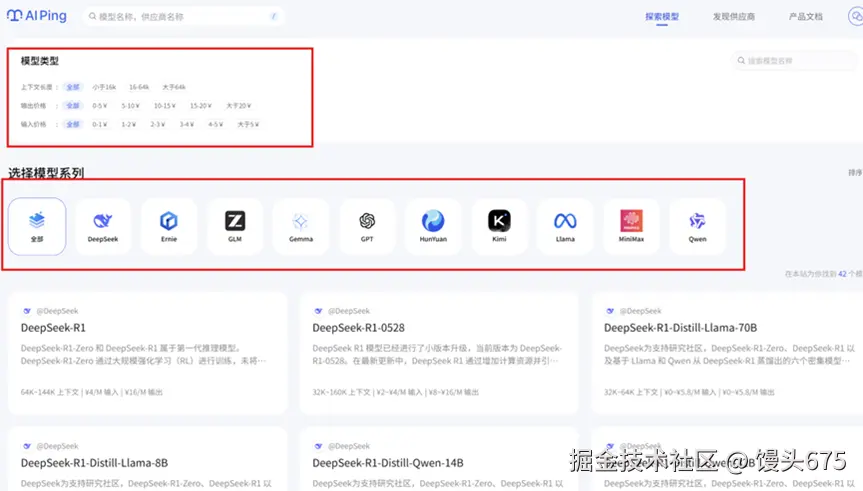Click the 模型类型 heading
863x491 pixels.
point(40,61)
